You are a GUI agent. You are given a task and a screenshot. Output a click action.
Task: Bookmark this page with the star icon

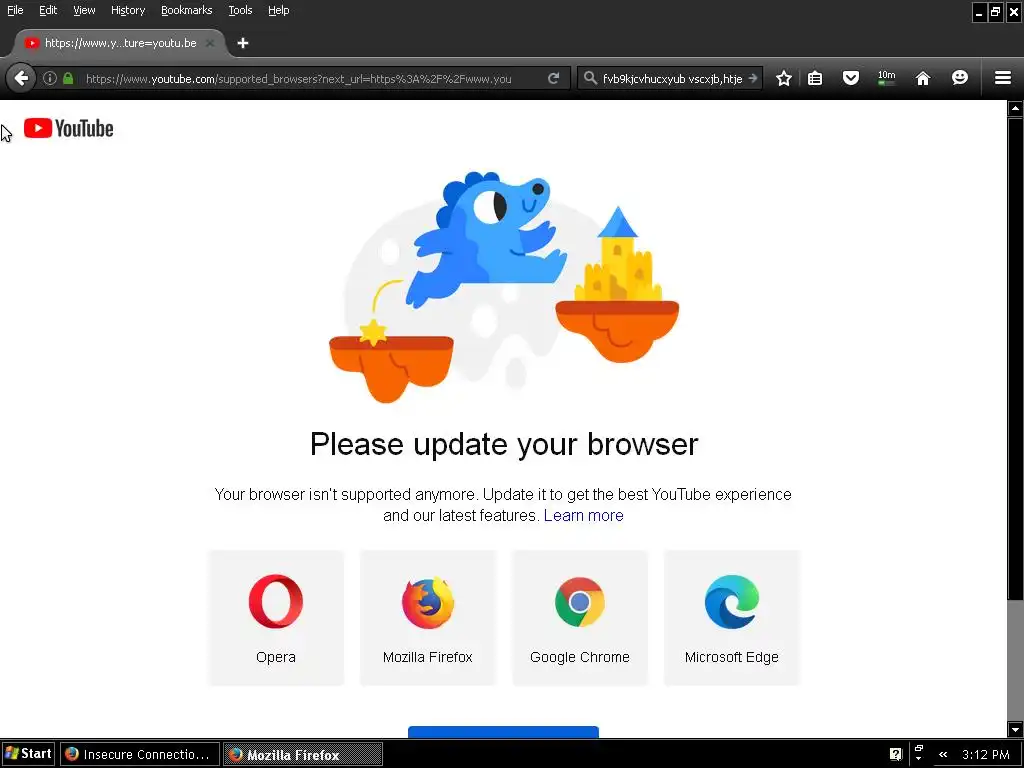click(x=784, y=78)
